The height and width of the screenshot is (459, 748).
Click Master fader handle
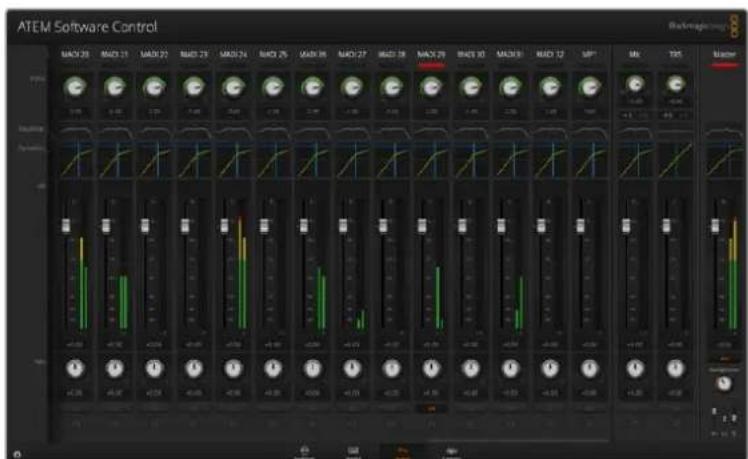click(715, 225)
